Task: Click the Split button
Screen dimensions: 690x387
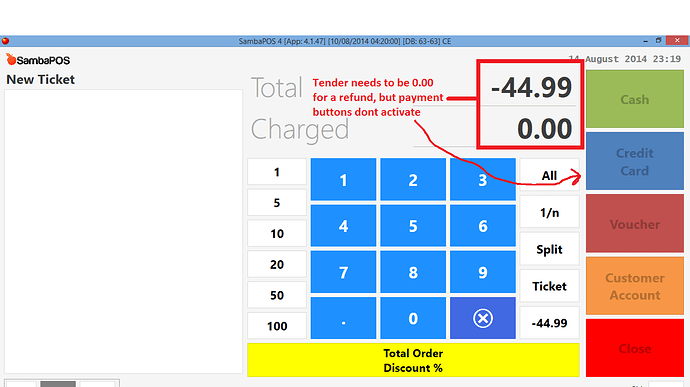Action: 549,249
